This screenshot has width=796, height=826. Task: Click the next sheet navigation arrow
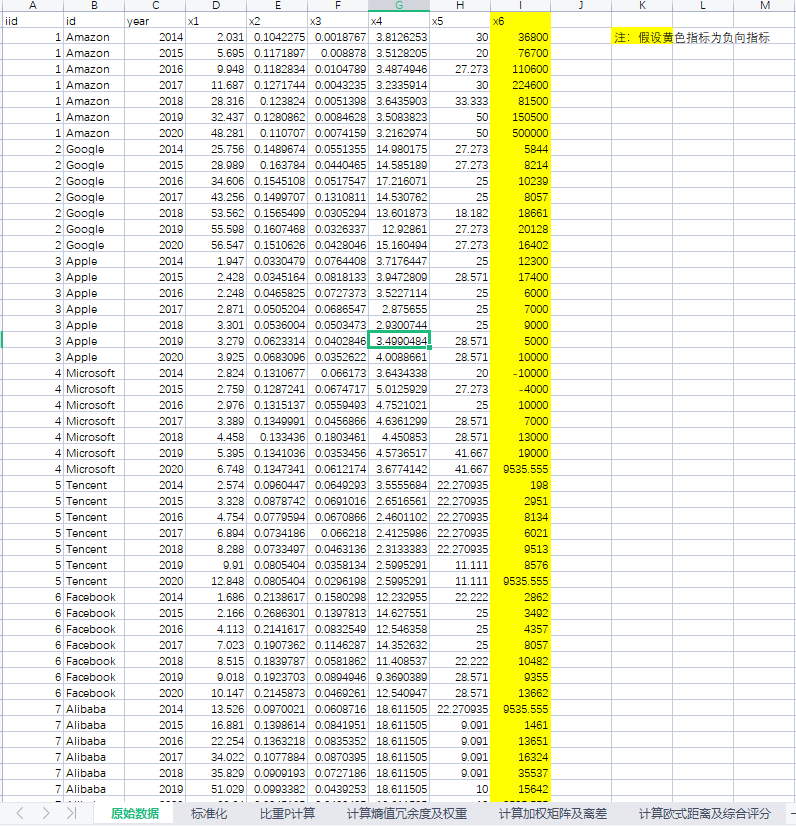click(x=45, y=813)
